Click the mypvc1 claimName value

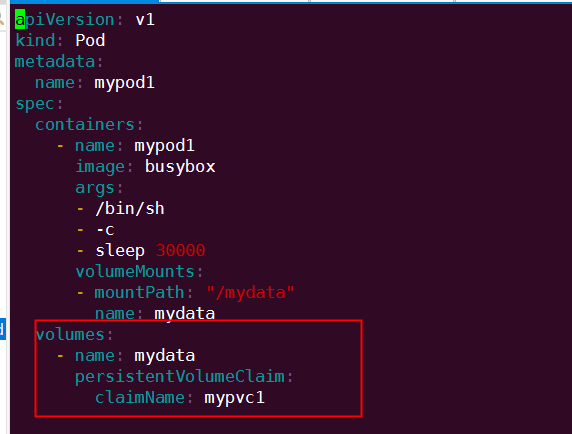tap(235, 398)
